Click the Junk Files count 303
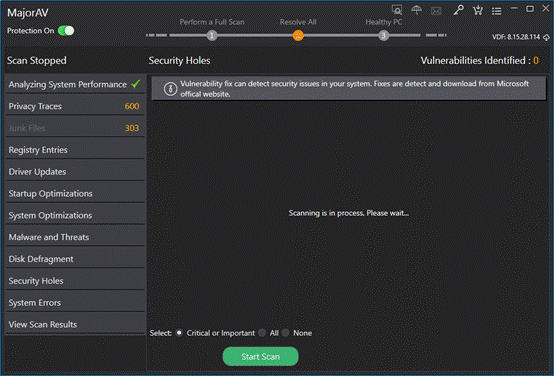 [x=132, y=128]
